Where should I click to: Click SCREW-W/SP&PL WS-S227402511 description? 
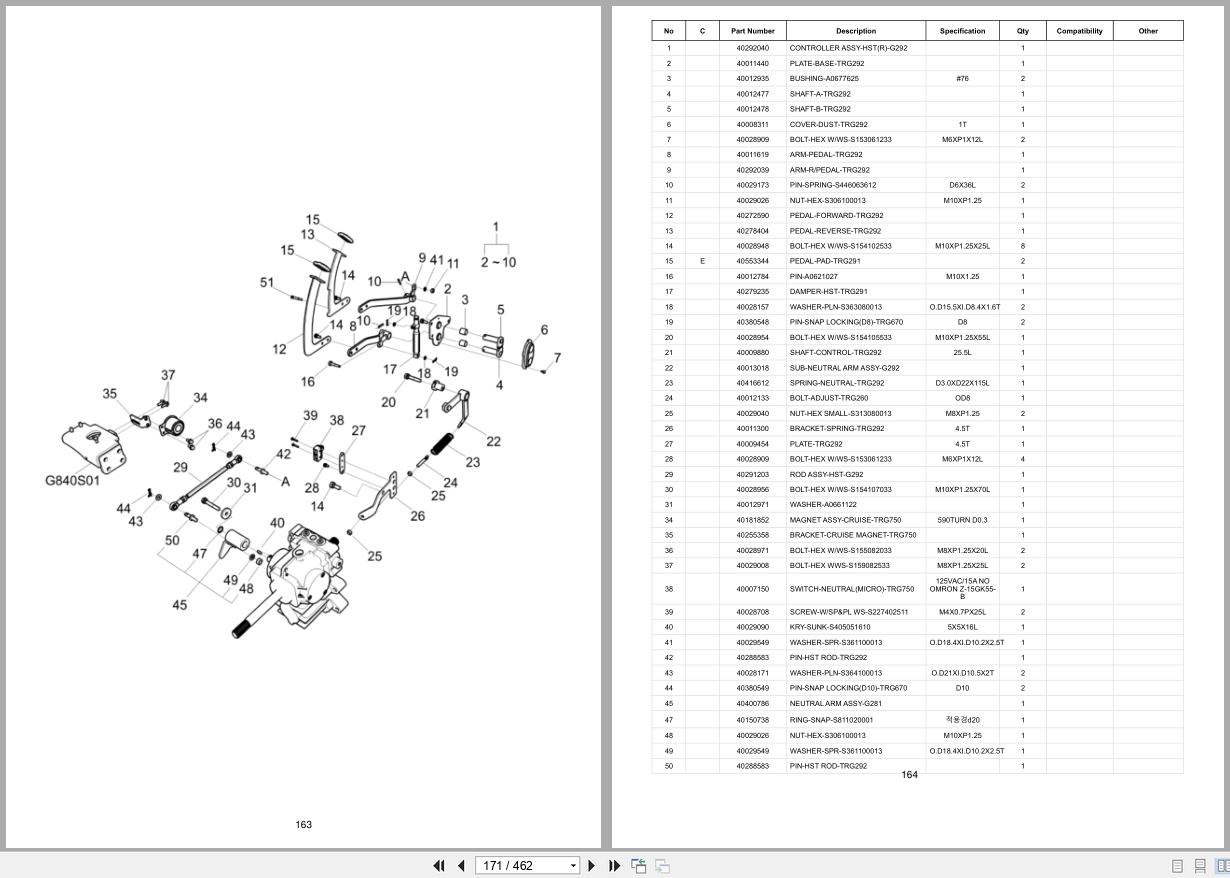[849, 612]
